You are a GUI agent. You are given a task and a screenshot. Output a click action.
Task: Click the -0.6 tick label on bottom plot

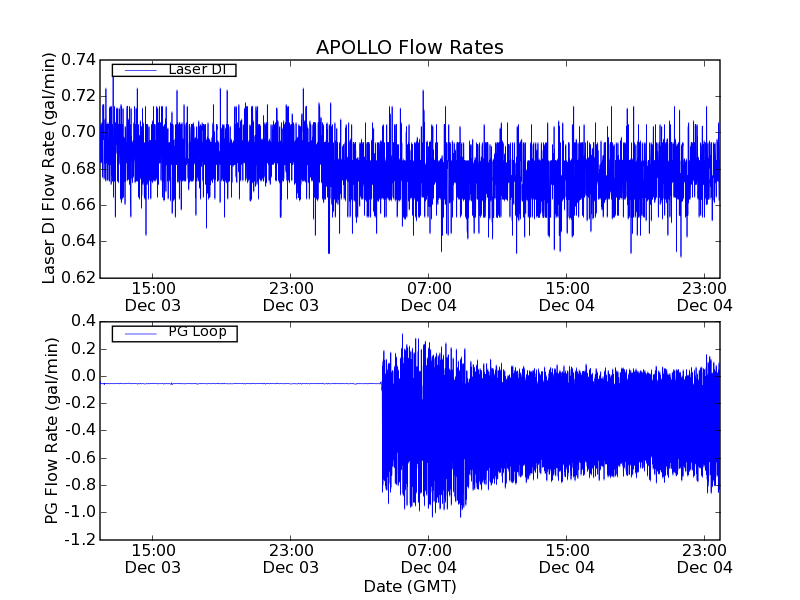coord(80,458)
